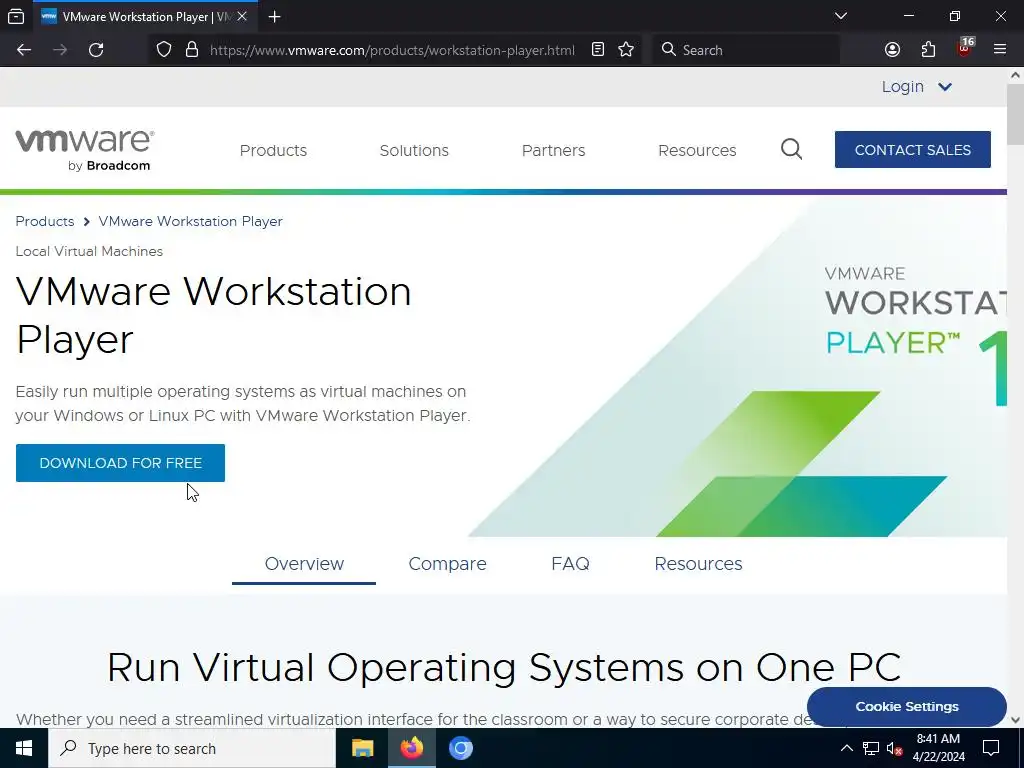Close the VMware Workstation Player tab

tap(242, 16)
